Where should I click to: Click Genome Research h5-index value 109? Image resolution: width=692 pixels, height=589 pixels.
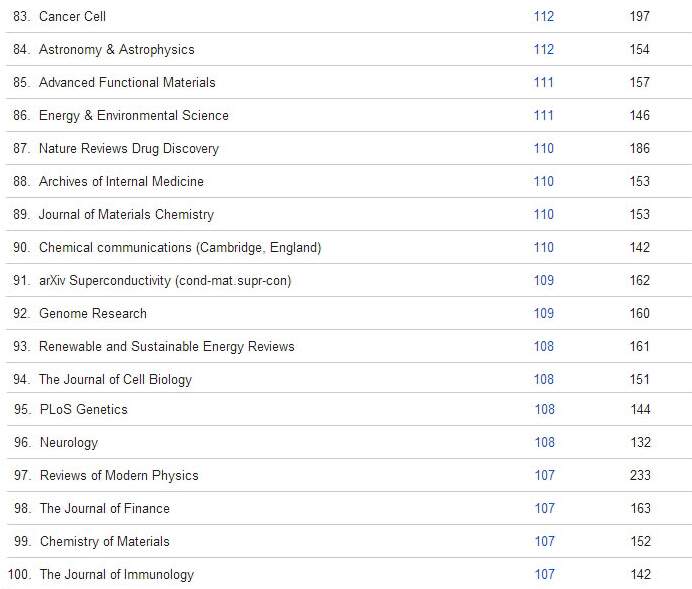click(x=544, y=313)
